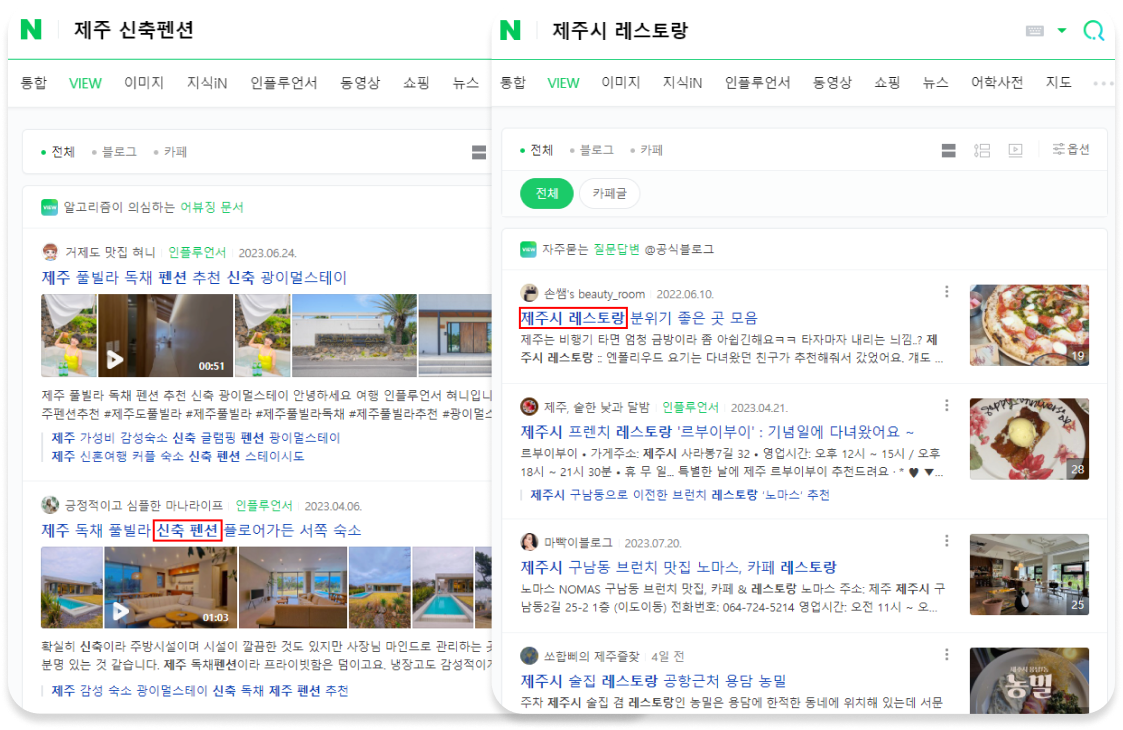The width and height of the screenshot is (1123, 730).
Task: Select the 블로그 filter in left window
Action: [118, 152]
